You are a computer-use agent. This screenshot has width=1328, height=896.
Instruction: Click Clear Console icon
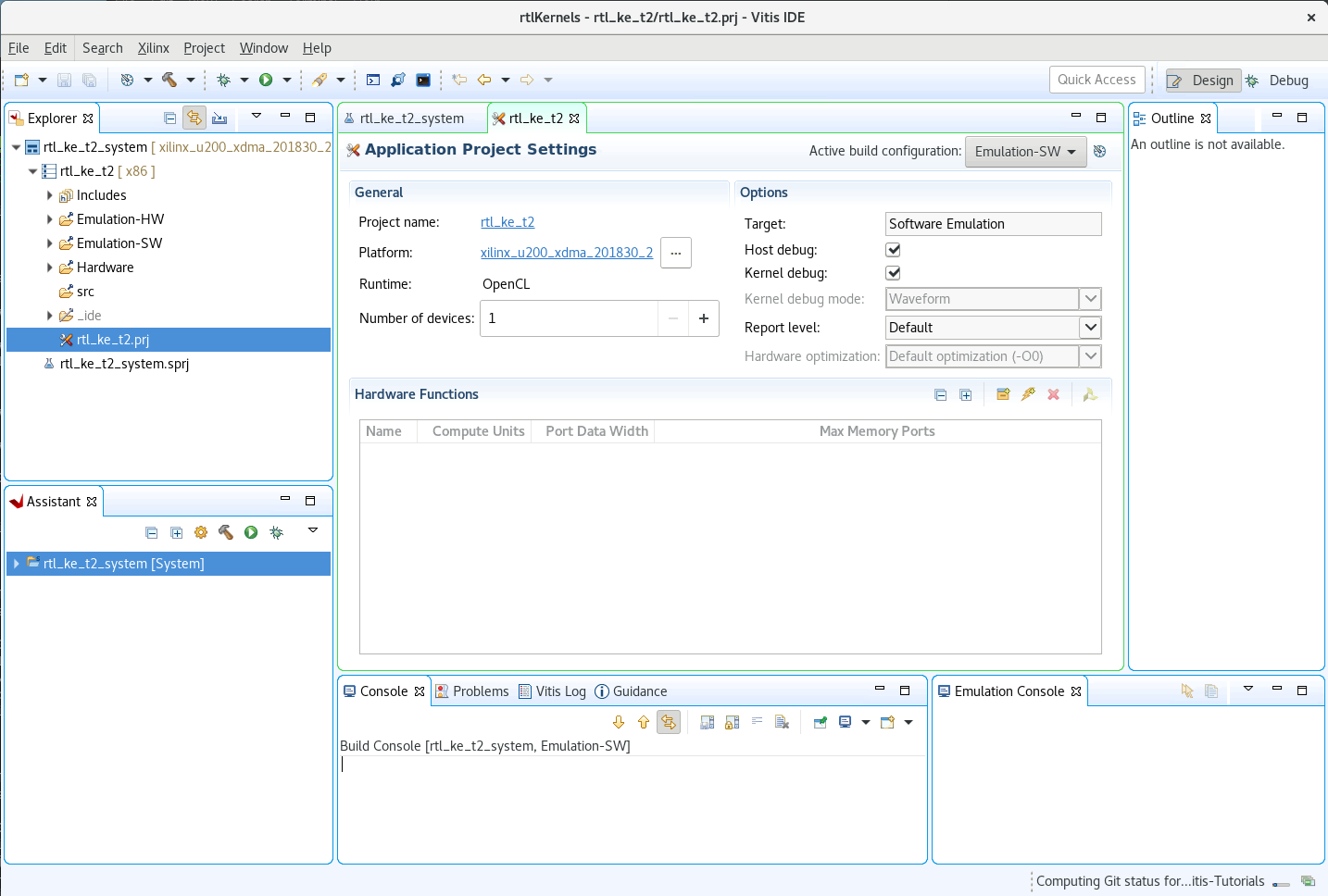point(782,722)
